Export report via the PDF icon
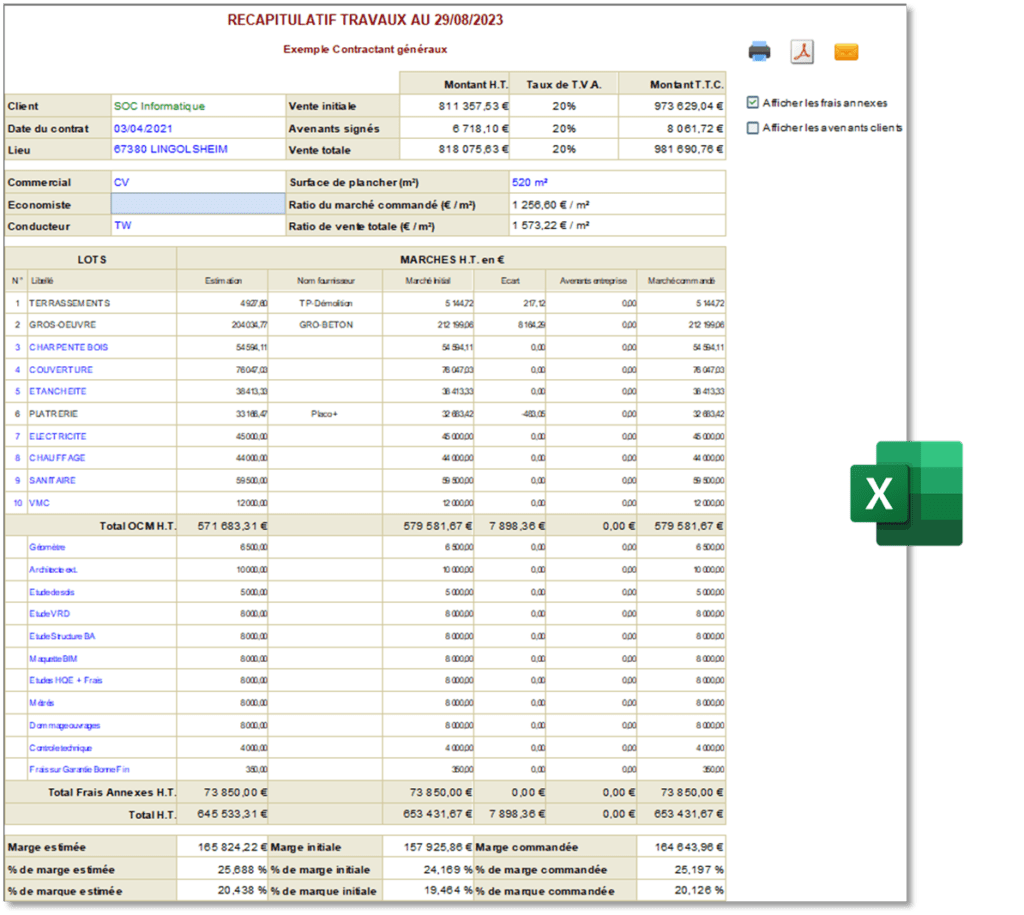This screenshot has width=1024, height=915. (x=802, y=52)
